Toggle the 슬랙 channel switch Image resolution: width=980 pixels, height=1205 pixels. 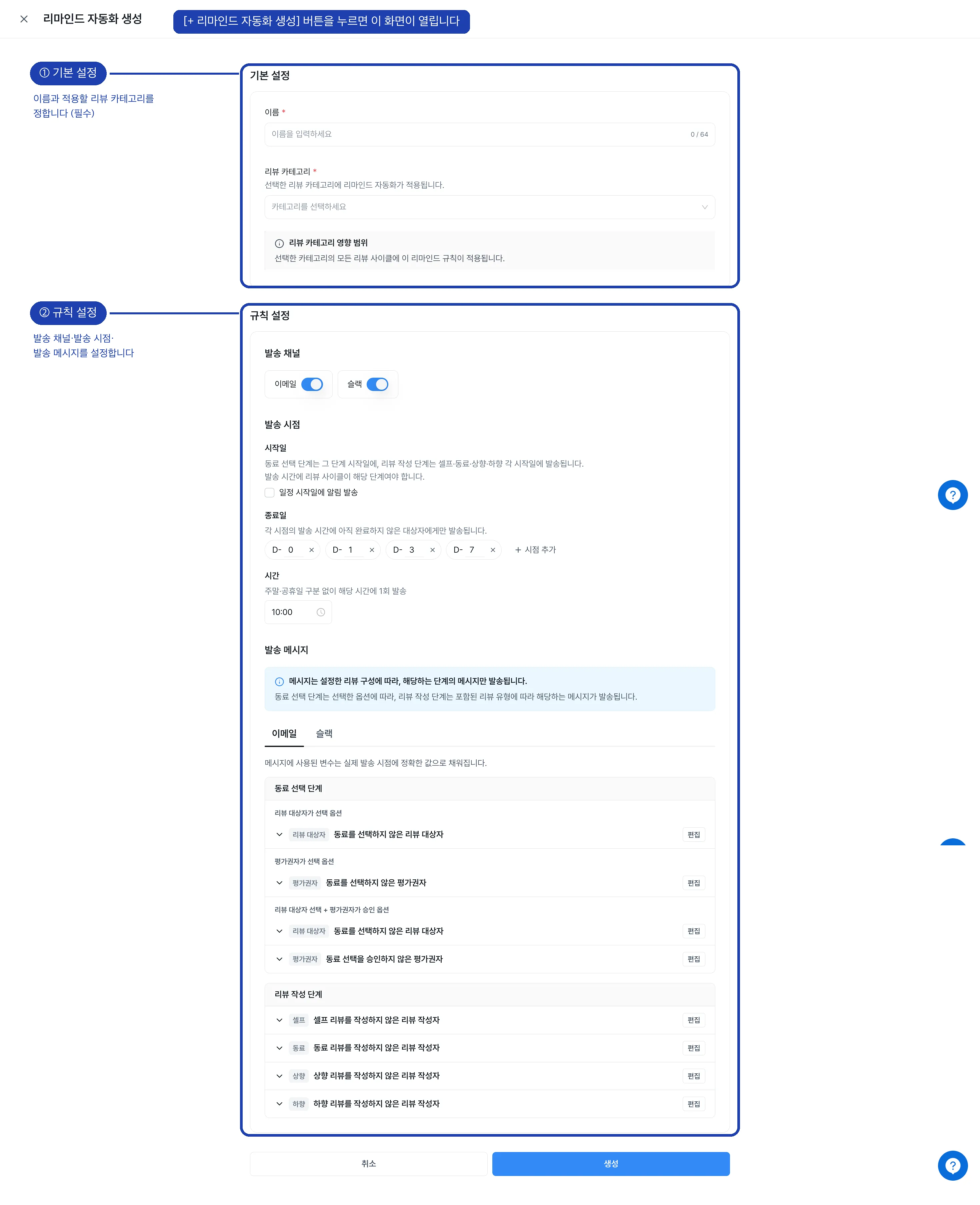pos(378,384)
